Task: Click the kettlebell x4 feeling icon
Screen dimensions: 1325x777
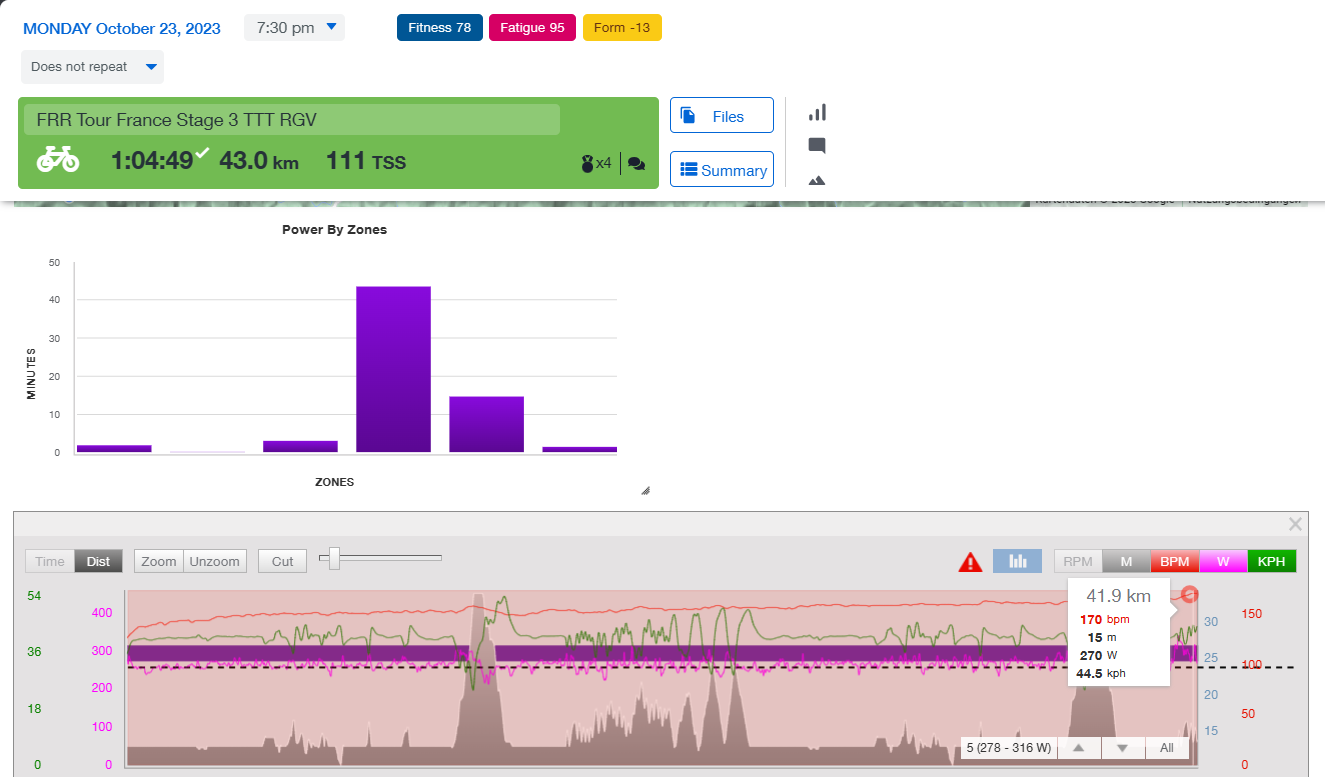Action: pos(596,163)
